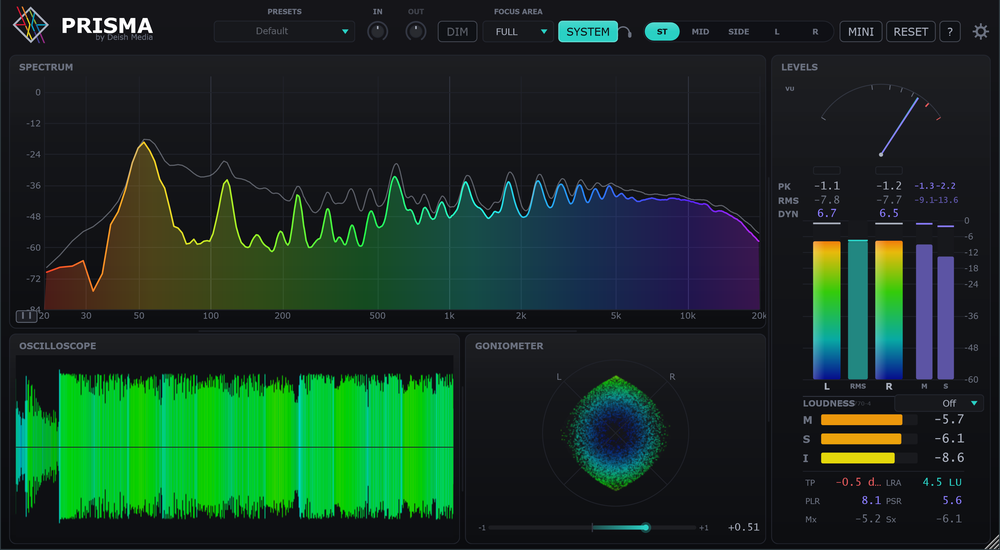The image size is (1000, 550).
Task: Click the right peak value "-1.2"
Action: (888, 186)
